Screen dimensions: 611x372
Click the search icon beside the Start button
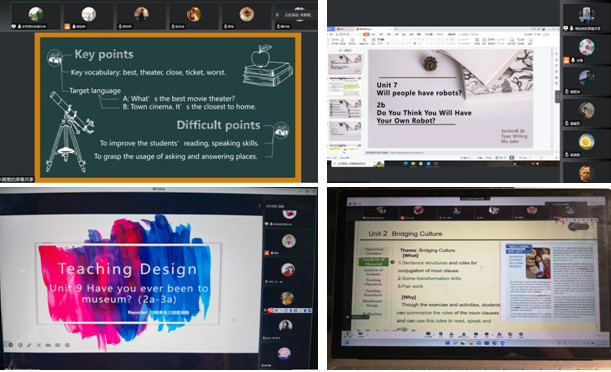[455, 343]
